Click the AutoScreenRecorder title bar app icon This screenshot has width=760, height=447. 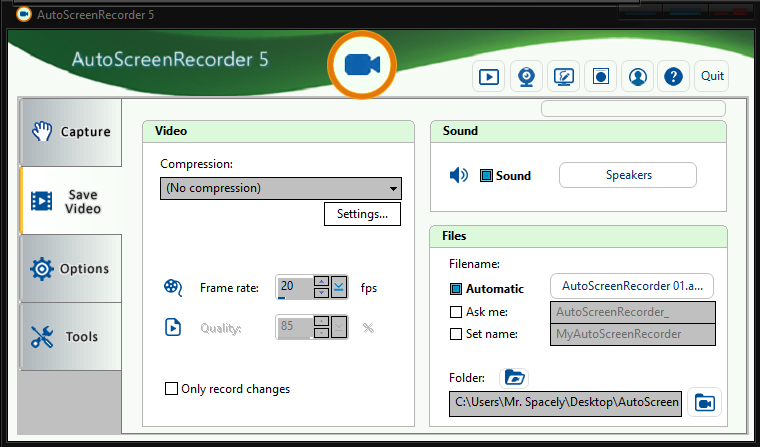24,15
